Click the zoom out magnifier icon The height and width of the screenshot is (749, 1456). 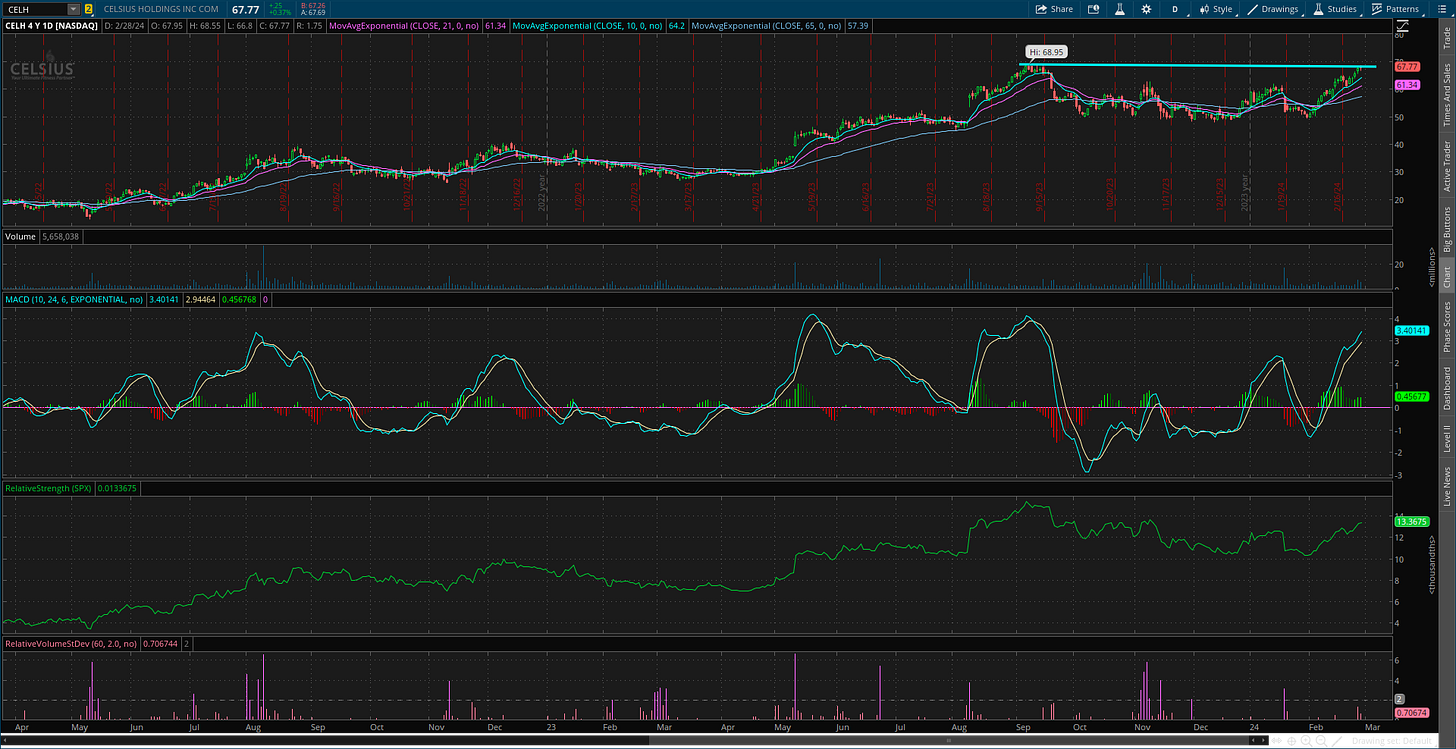click(x=1321, y=741)
